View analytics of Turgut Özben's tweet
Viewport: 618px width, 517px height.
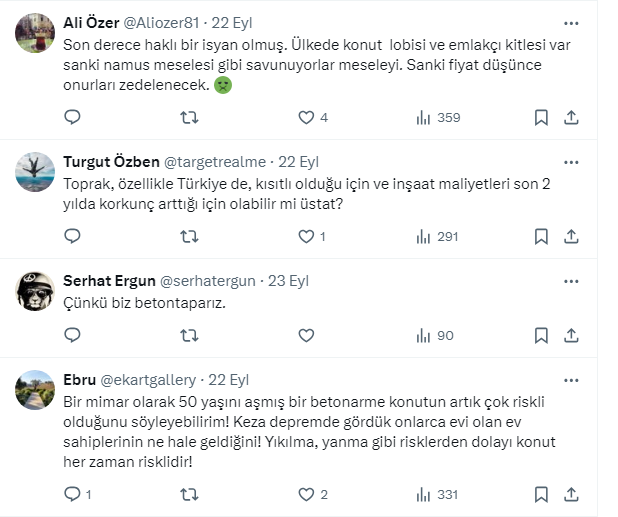[437, 236]
